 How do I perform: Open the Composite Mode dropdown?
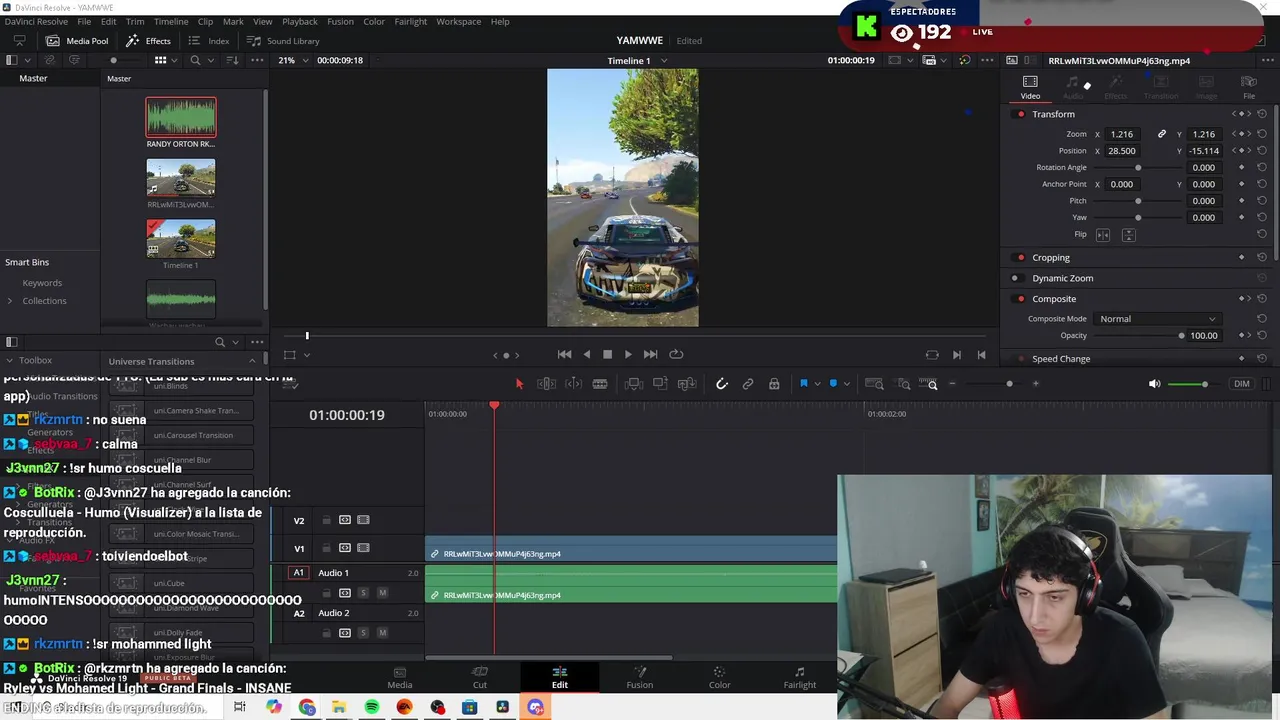(1157, 319)
